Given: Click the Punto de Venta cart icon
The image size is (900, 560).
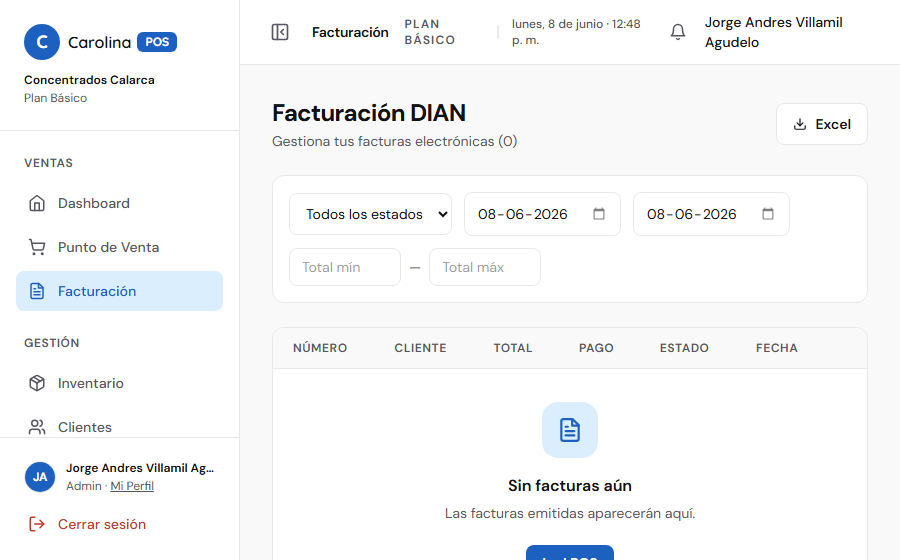Looking at the screenshot, I should coord(37,247).
